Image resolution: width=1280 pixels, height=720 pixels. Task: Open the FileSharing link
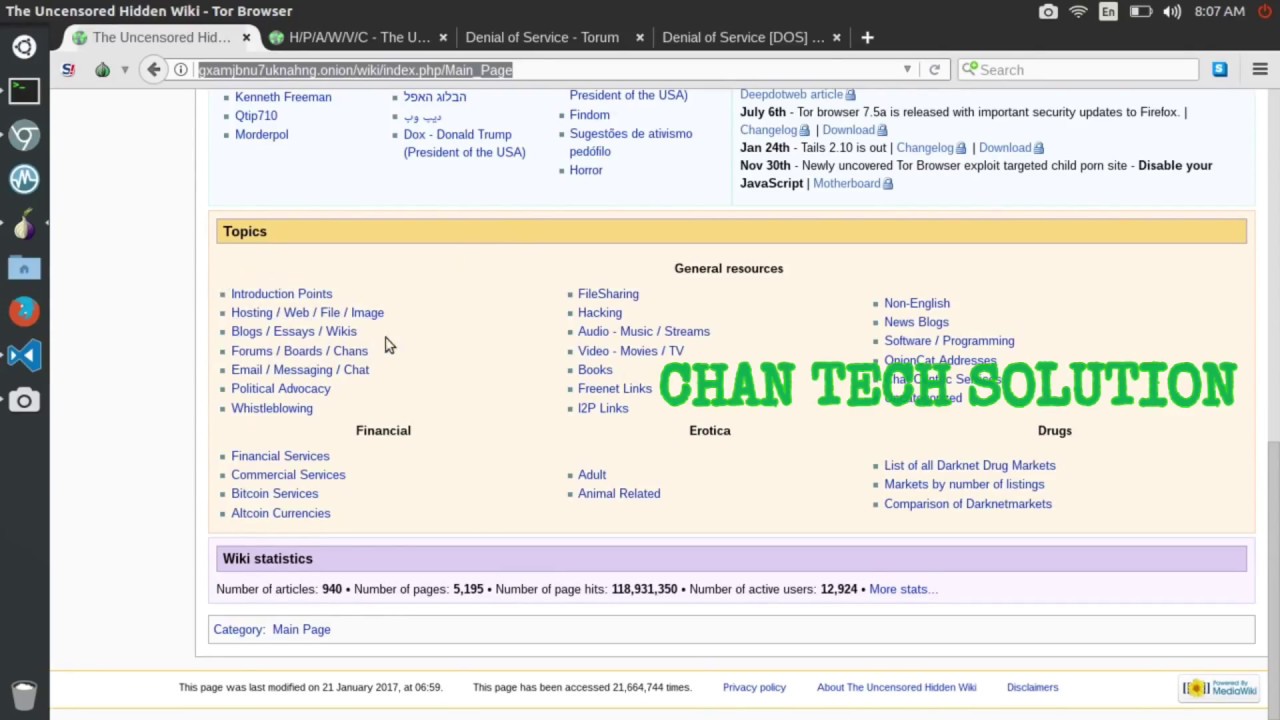(x=608, y=294)
